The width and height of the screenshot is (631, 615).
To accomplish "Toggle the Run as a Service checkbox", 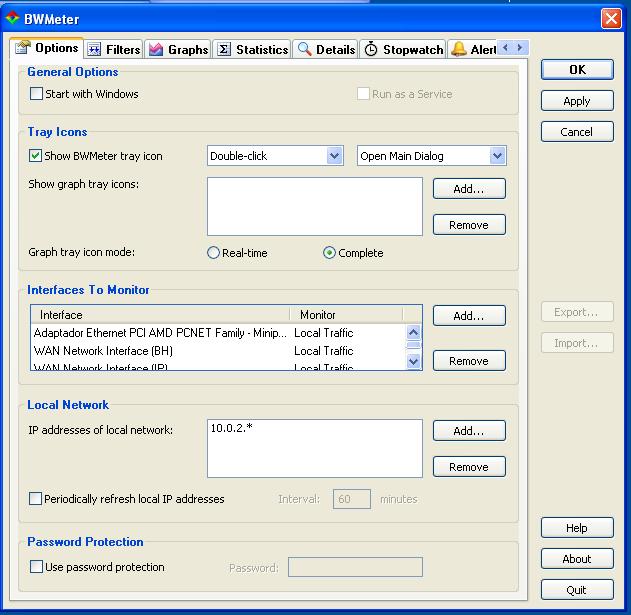I will point(363,94).
